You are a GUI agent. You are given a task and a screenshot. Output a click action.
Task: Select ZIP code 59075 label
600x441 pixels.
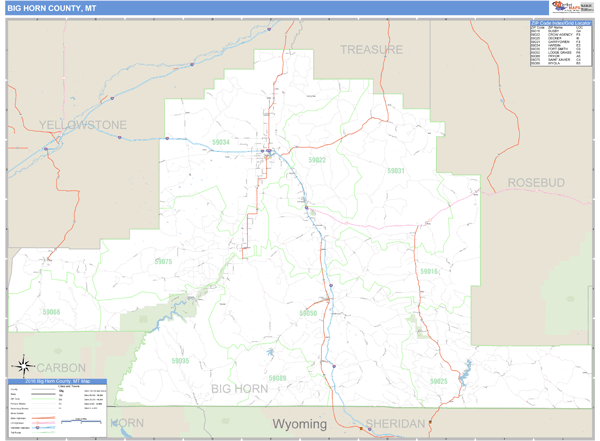coord(163,261)
